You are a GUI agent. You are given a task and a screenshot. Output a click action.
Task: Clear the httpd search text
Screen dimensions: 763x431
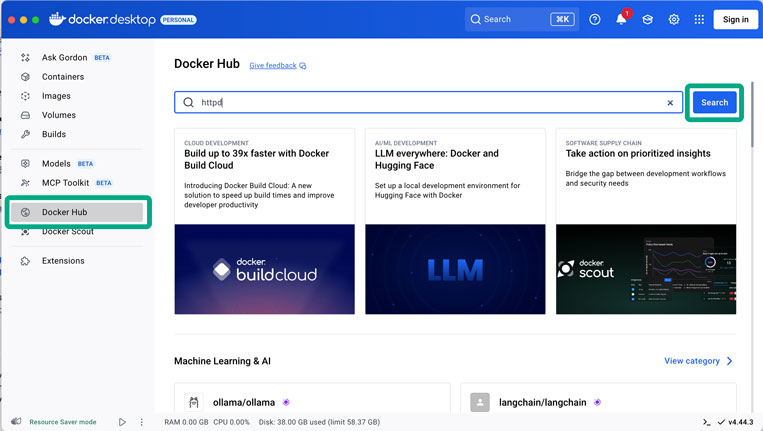[x=670, y=103]
